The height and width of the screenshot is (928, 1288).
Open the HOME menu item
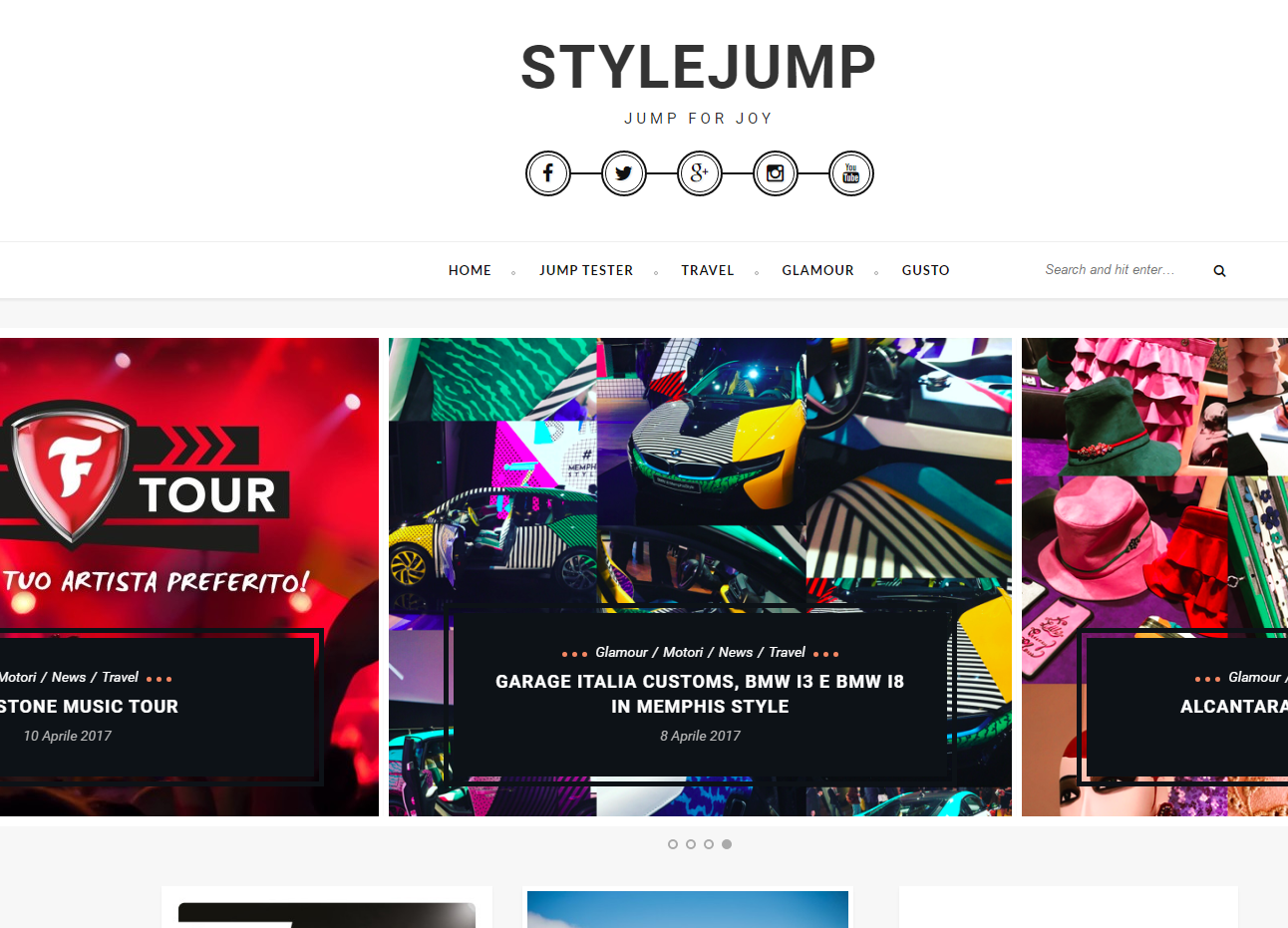pyautogui.click(x=470, y=270)
